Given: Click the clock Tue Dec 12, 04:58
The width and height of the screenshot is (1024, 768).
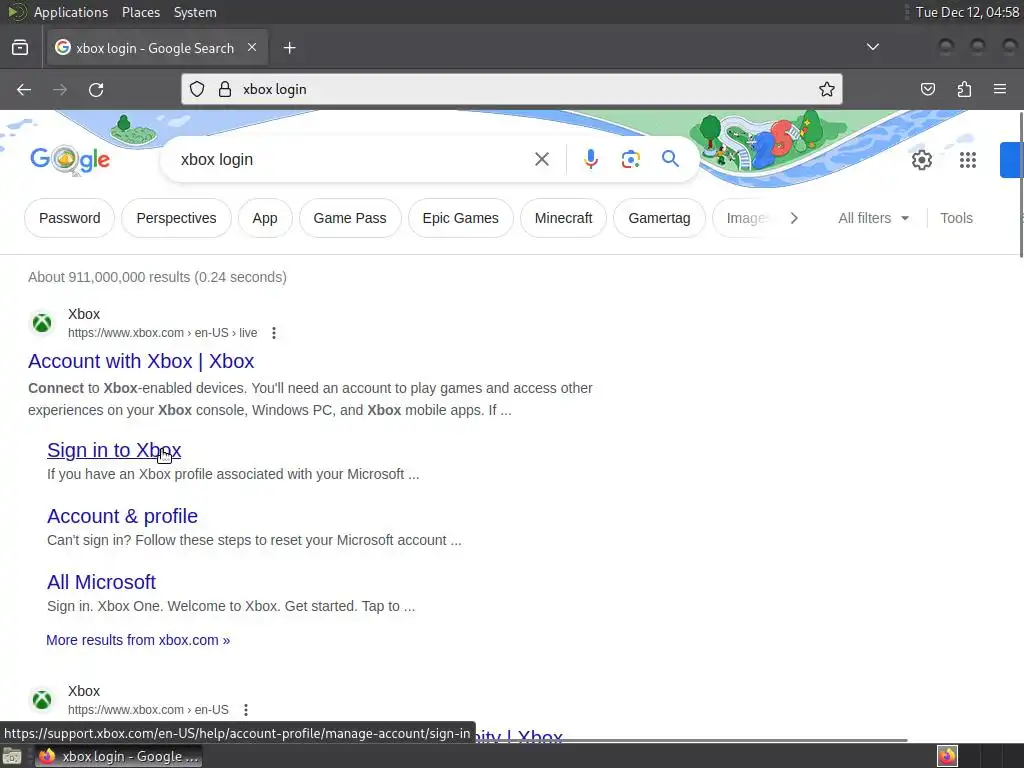Looking at the screenshot, I should [967, 12].
